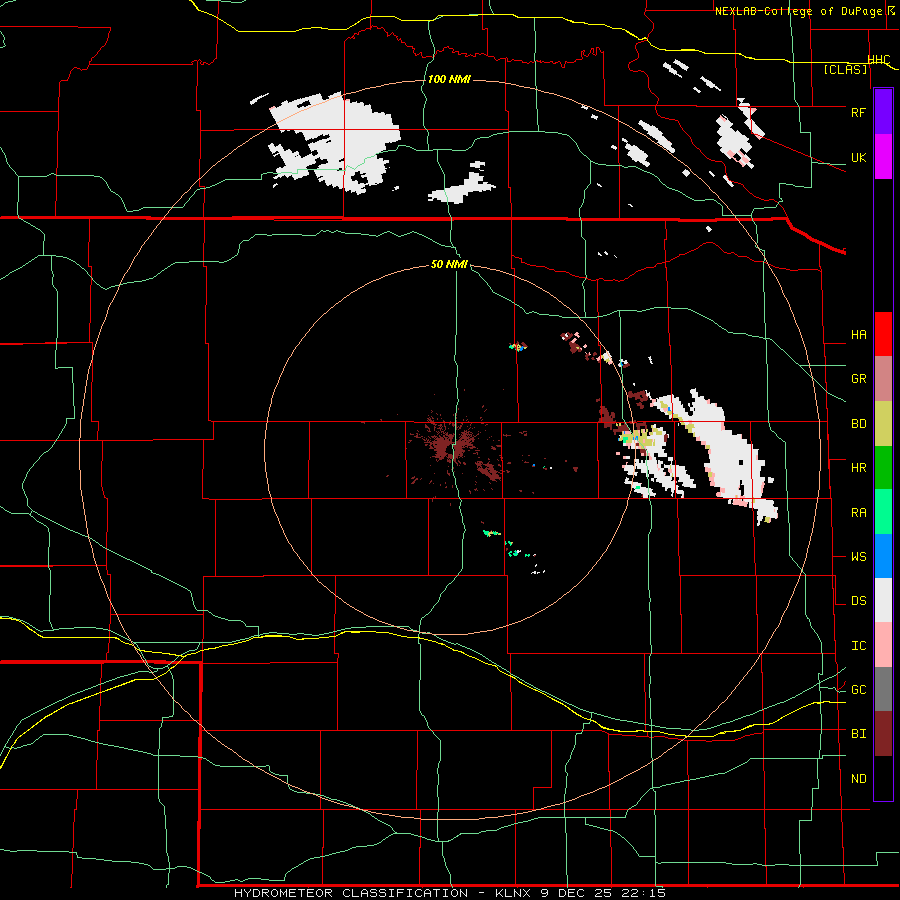Click the HR legend label
Screen dimensions: 900x900
tap(858, 468)
